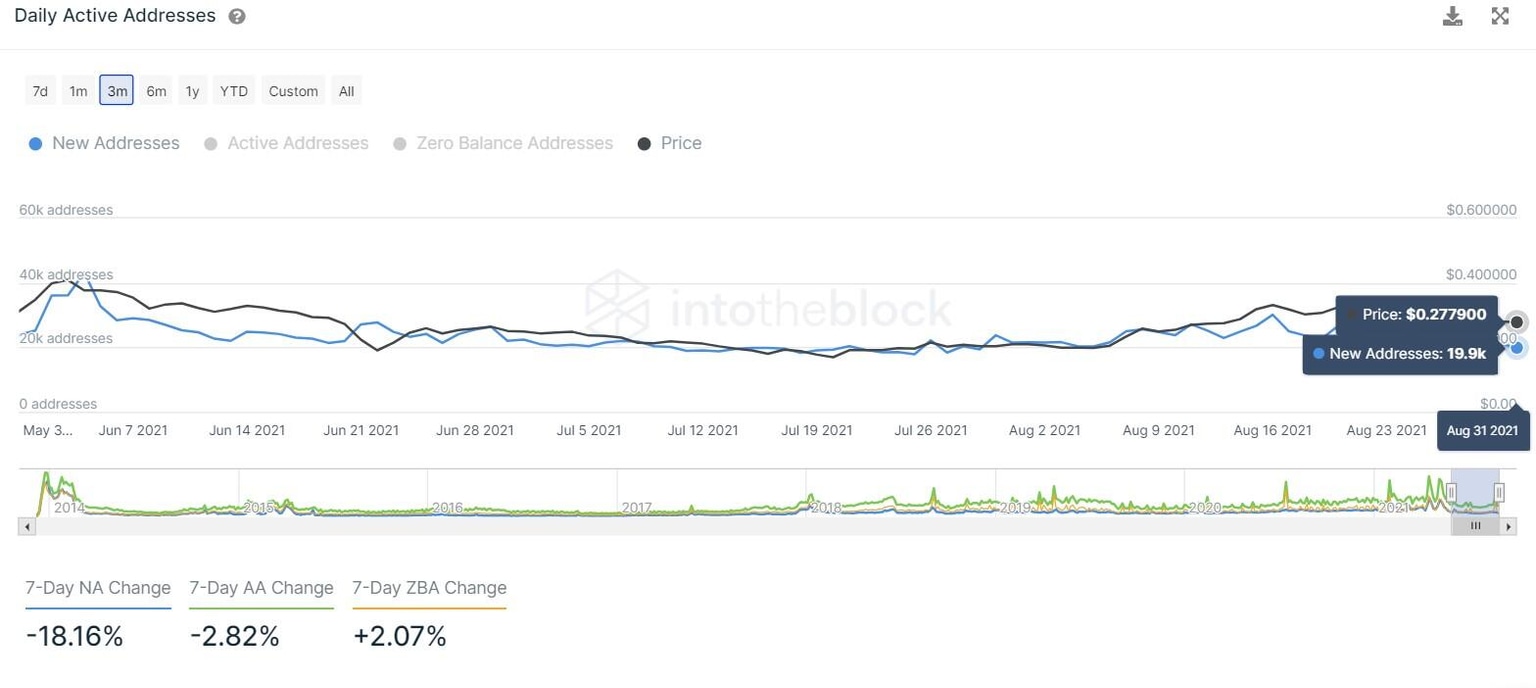This screenshot has height=688, width=1536.
Task: Enable Zero Balance Addresses series
Action: (x=503, y=143)
